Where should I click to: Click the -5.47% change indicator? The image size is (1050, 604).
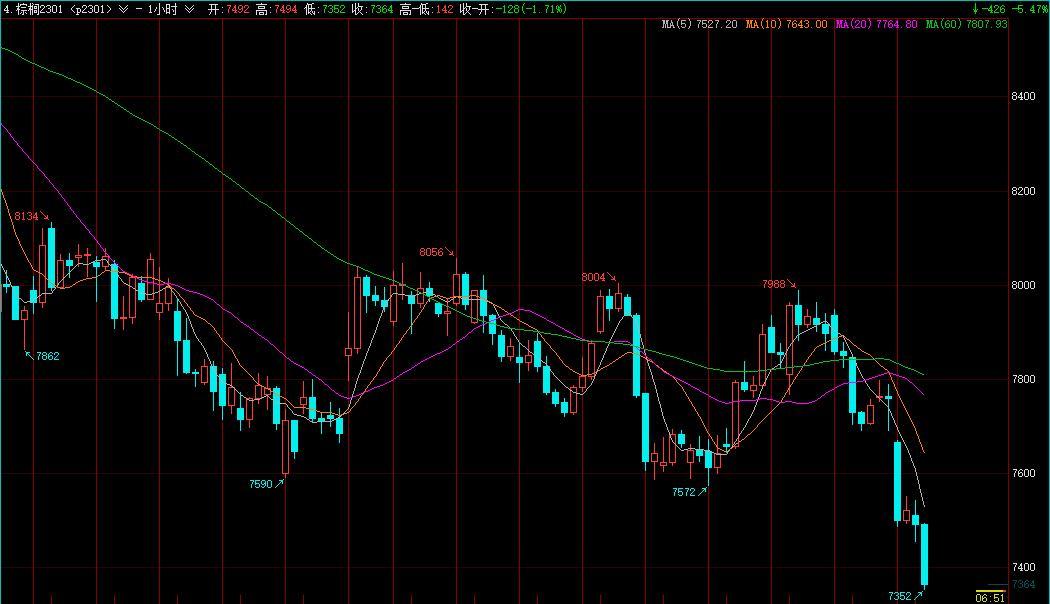(1030, 9)
